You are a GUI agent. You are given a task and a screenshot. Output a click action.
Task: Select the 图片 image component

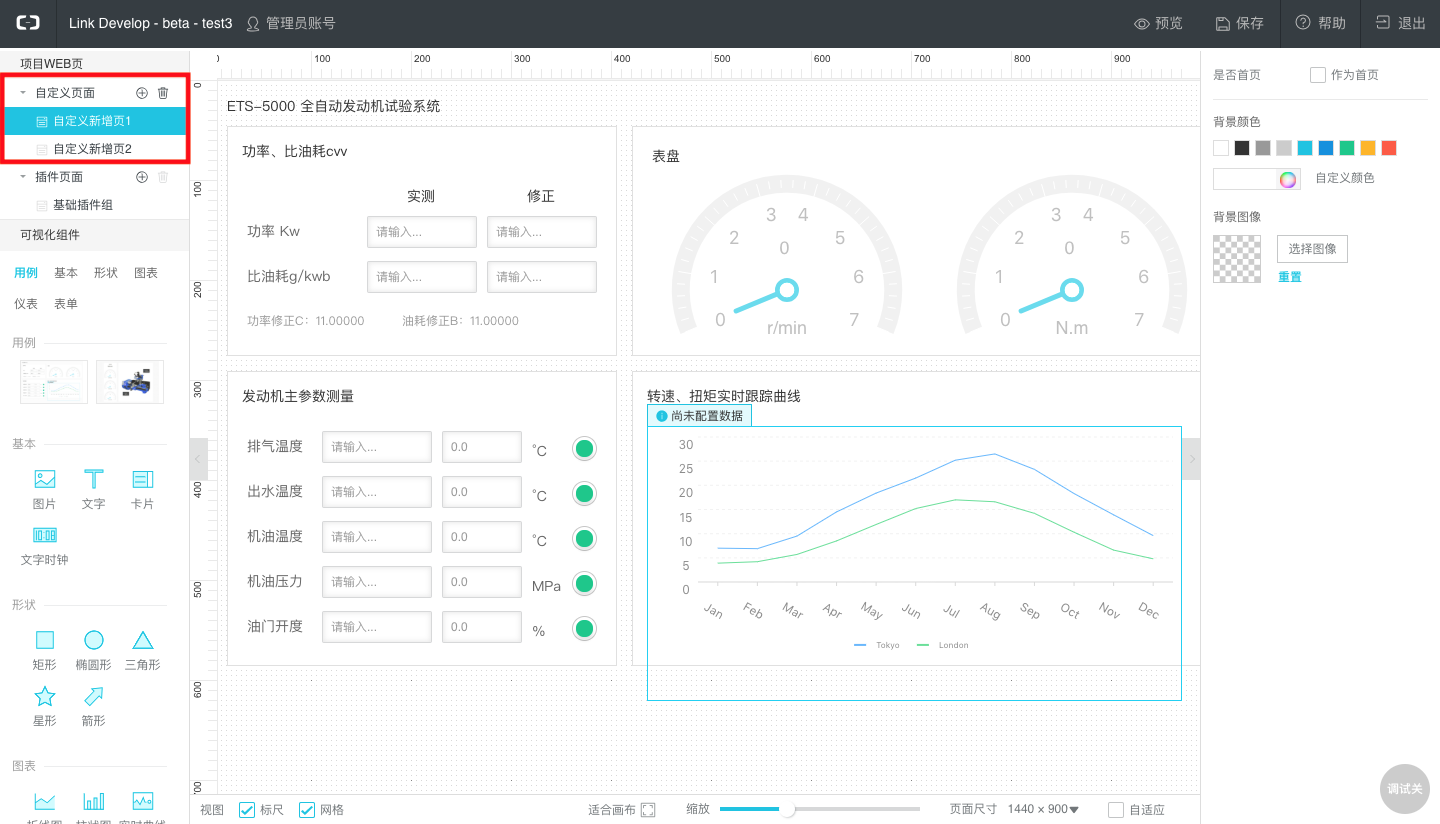(45, 489)
